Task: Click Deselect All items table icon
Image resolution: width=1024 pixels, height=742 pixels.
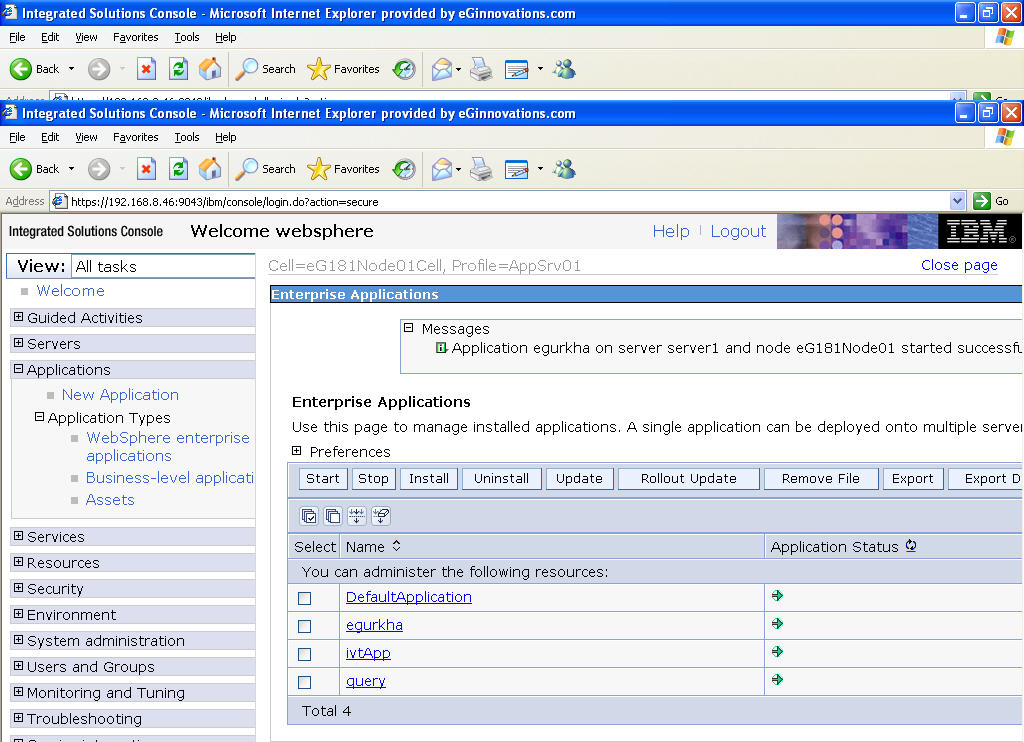Action: coord(333,517)
